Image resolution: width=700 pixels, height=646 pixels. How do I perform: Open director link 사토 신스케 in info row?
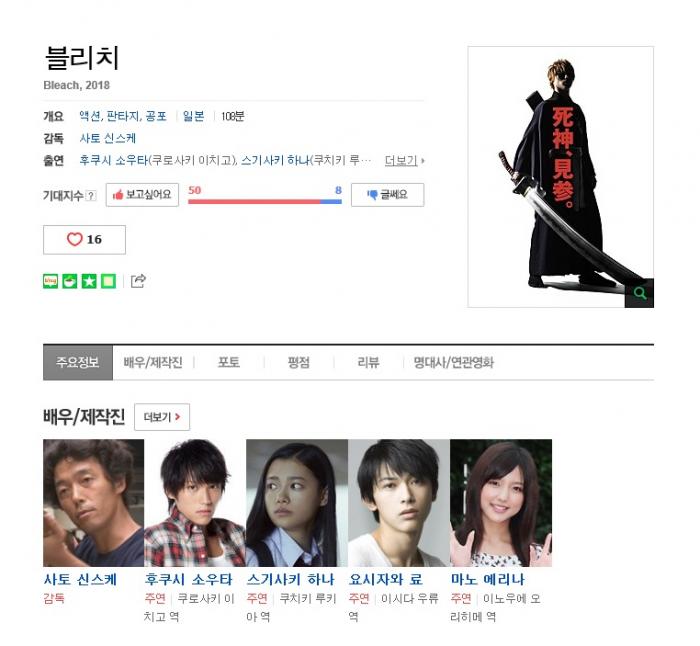(108, 138)
